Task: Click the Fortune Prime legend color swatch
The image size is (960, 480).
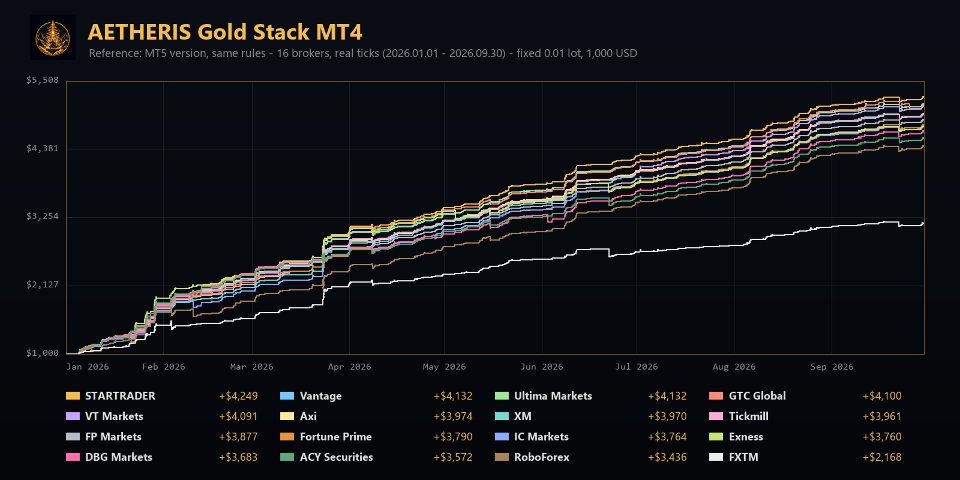Action: [x=287, y=437]
